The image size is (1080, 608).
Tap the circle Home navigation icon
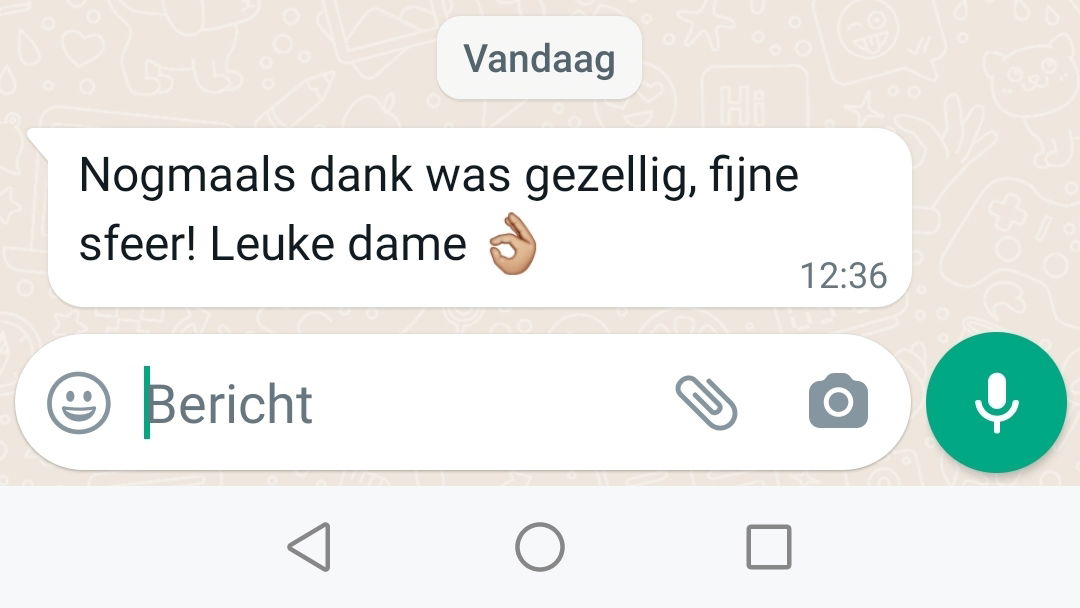(540, 547)
